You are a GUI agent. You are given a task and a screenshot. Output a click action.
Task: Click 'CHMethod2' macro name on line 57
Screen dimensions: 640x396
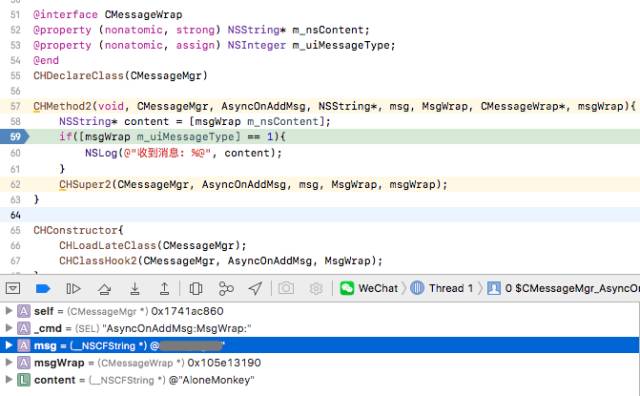(x=62, y=107)
